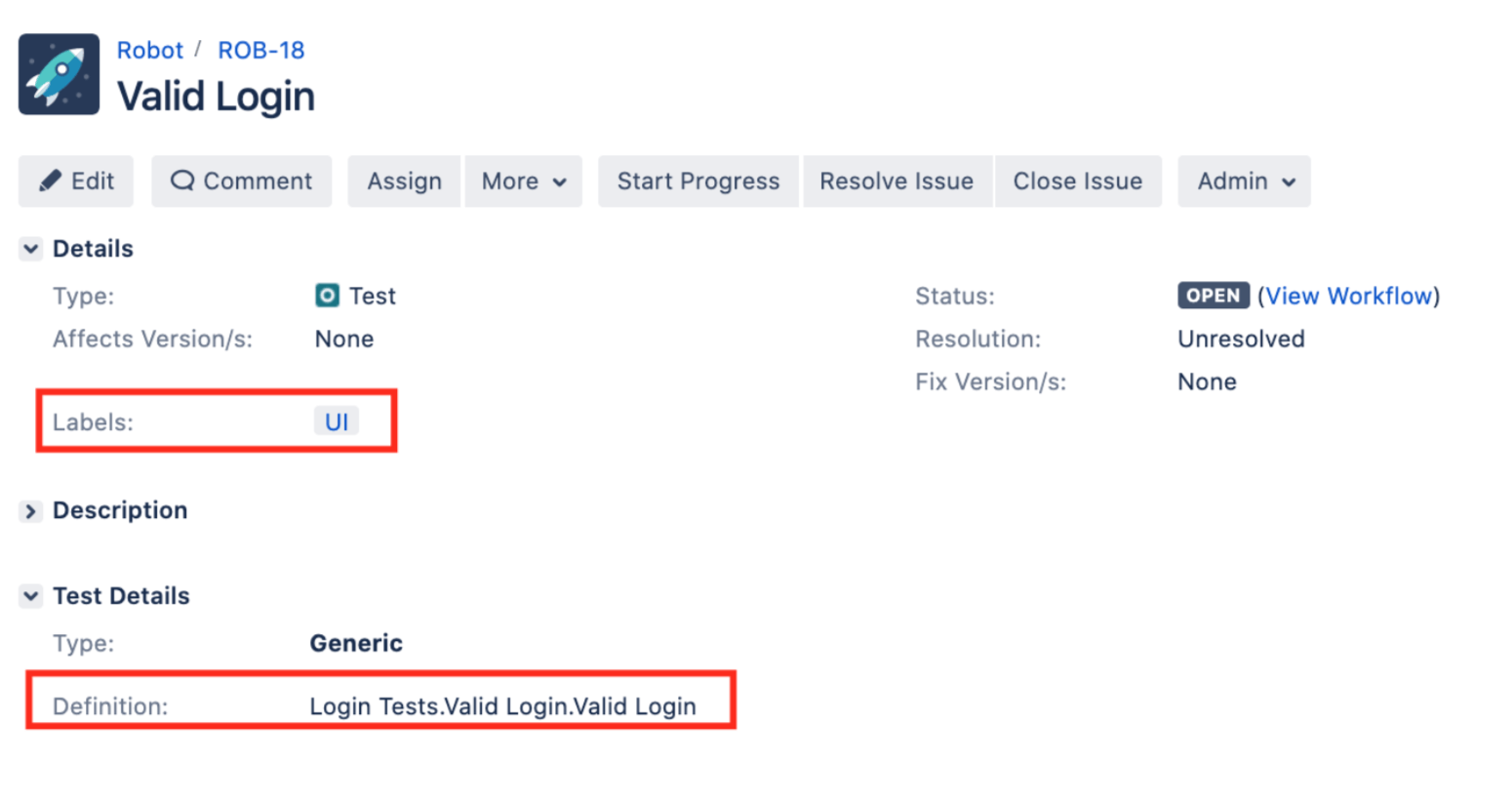Open the Admin dropdown menu
The image size is (1512, 800).
click(1244, 181)
